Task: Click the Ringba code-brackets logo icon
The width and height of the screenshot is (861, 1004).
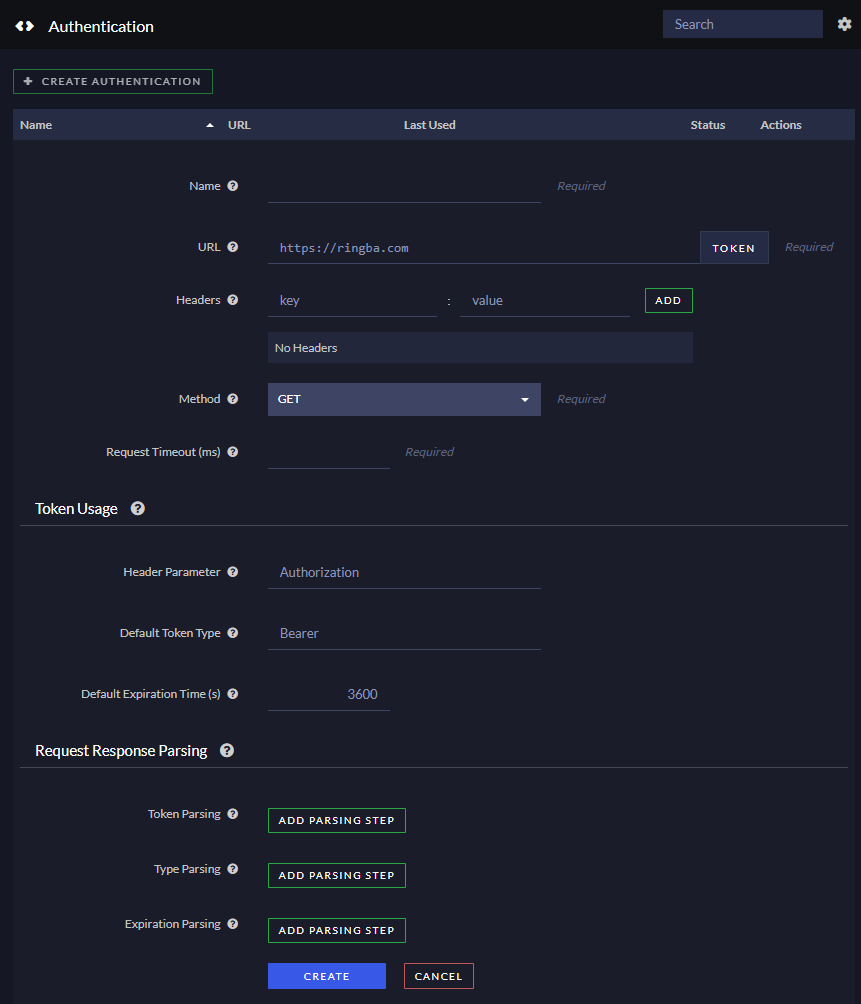Action: coord(24,26)
